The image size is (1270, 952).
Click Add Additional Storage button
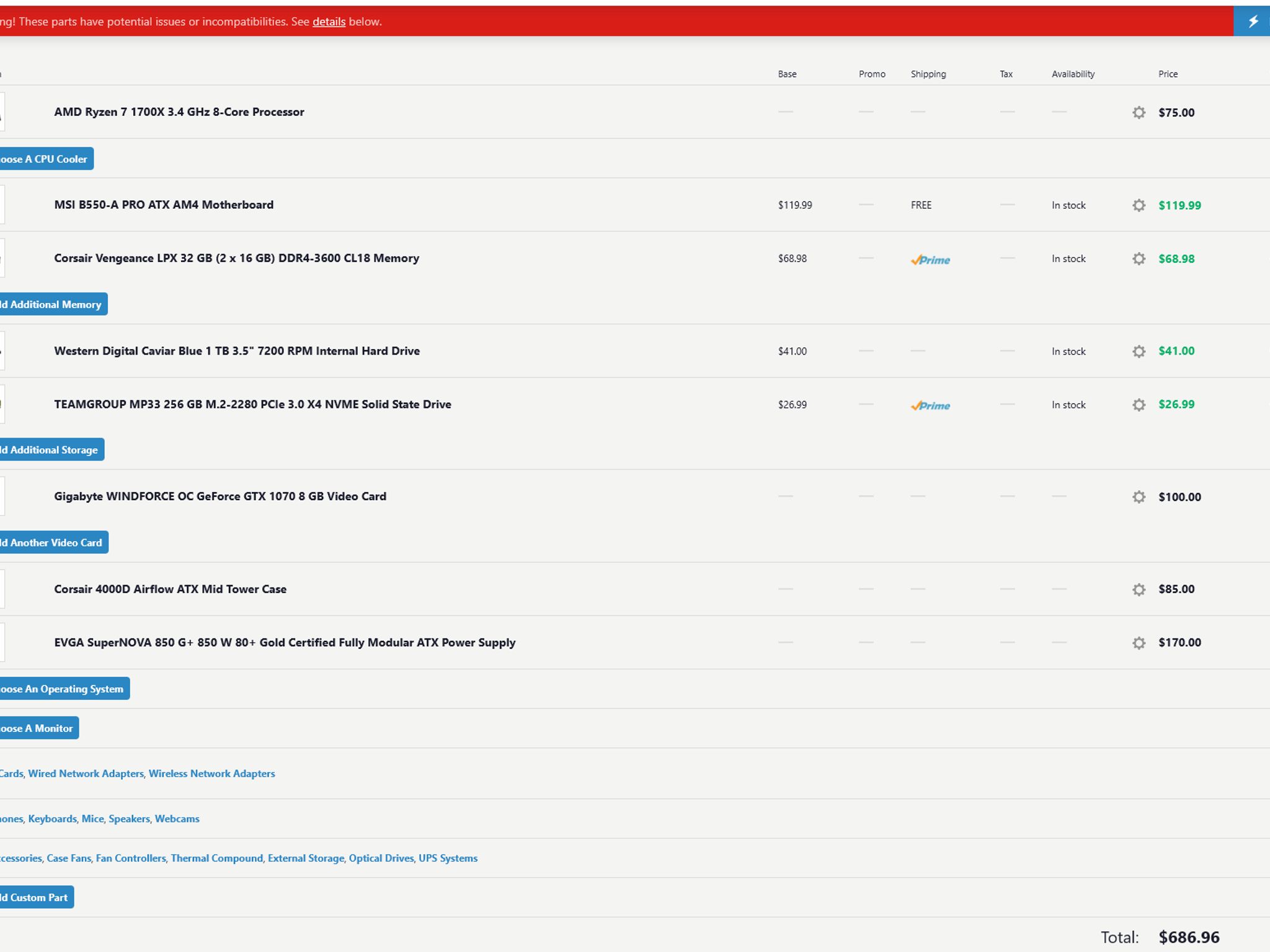[x=51, y=449]
